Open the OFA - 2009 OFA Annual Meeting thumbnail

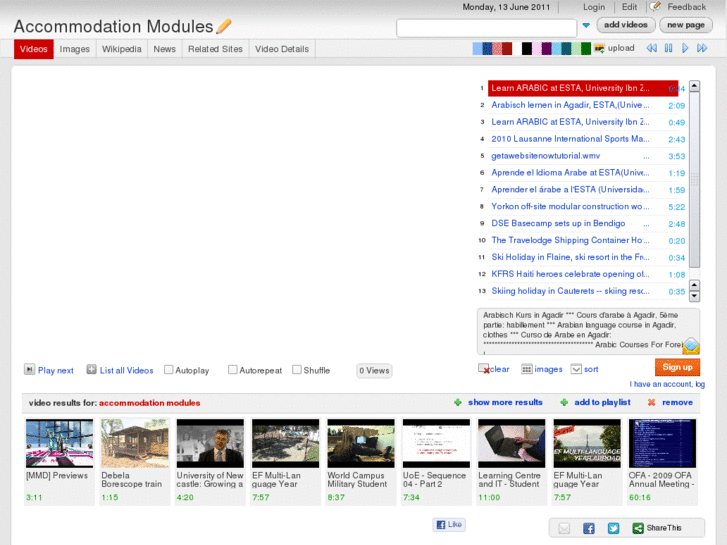662,443
